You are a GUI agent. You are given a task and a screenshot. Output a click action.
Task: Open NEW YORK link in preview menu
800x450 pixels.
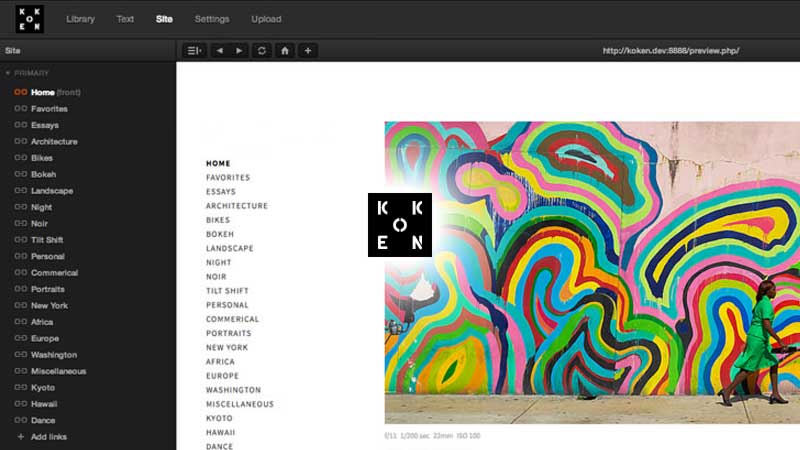(227, 347)
